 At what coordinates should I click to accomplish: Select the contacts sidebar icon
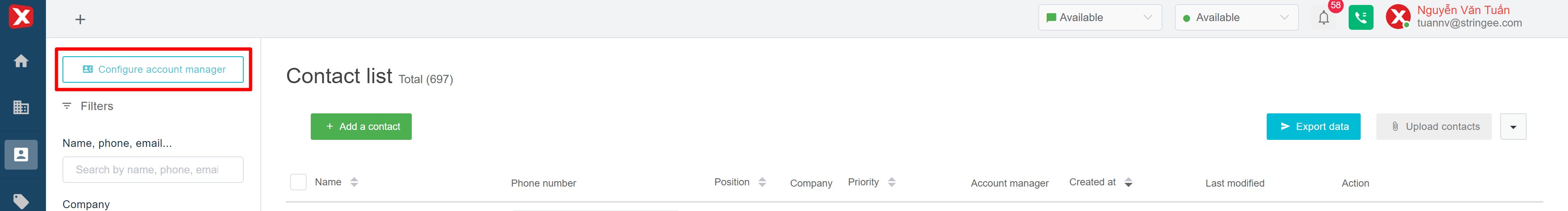point(21,154)
